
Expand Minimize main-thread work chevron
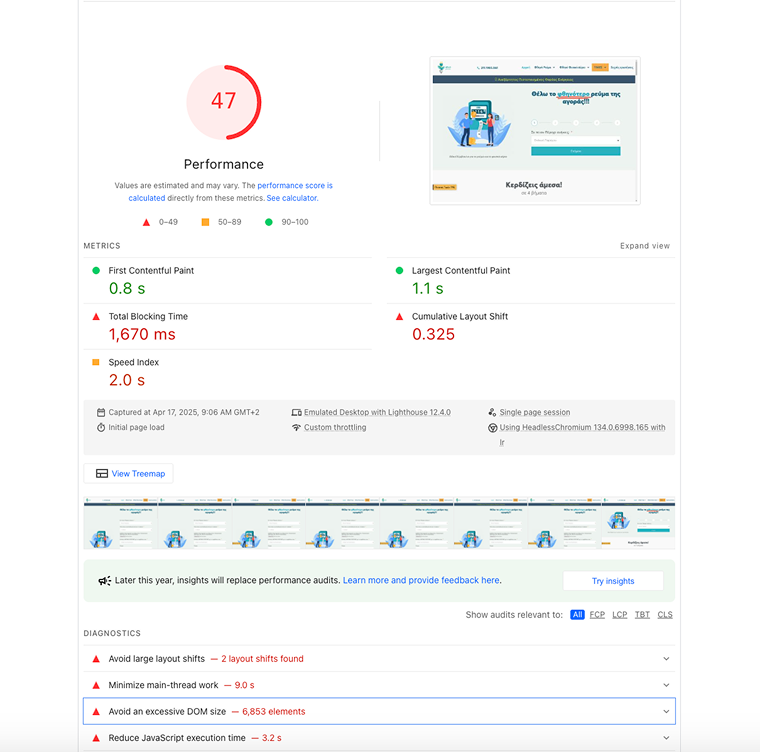666,685
